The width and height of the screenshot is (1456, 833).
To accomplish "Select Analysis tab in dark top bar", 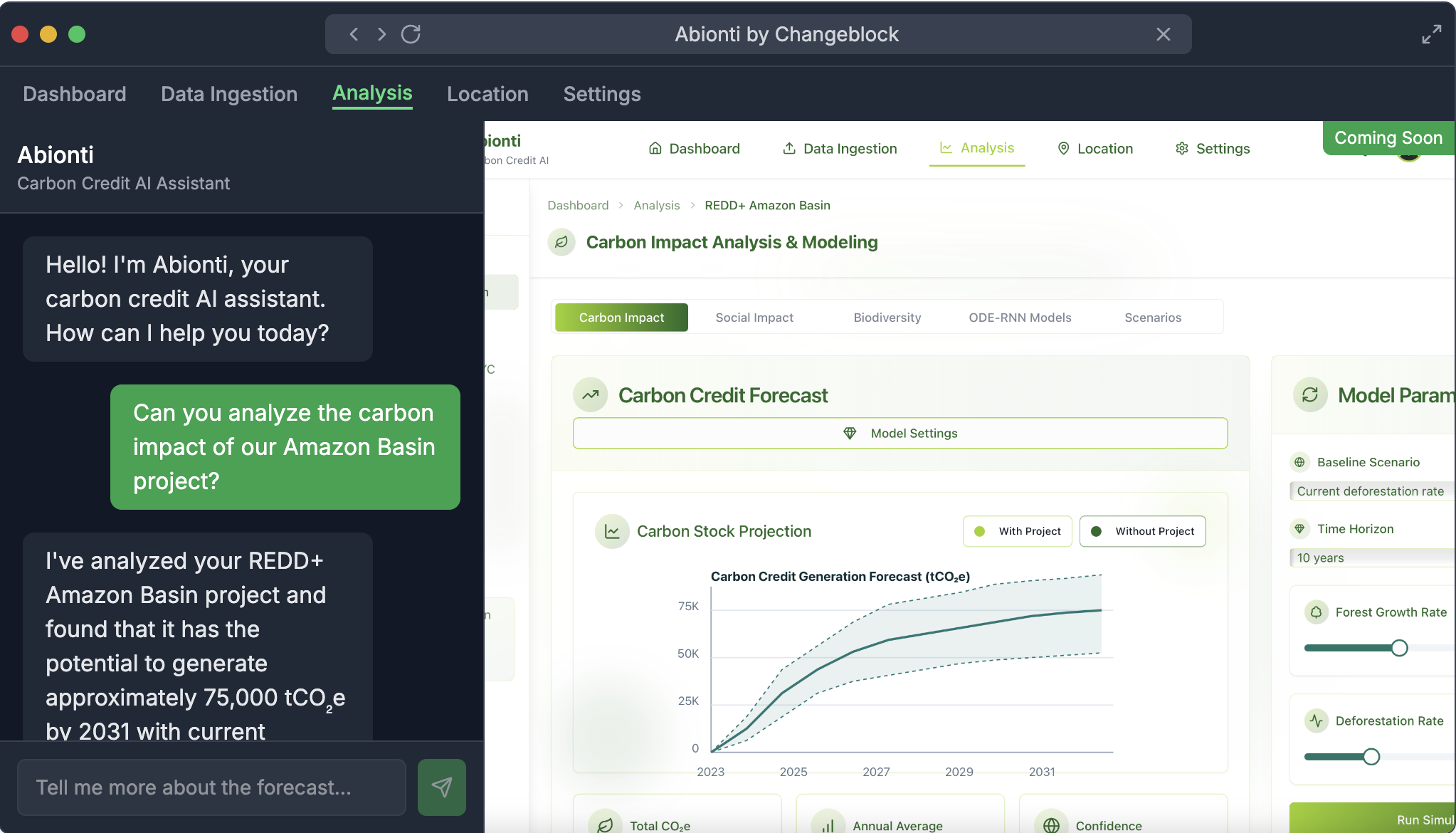I will pos(372,93).
